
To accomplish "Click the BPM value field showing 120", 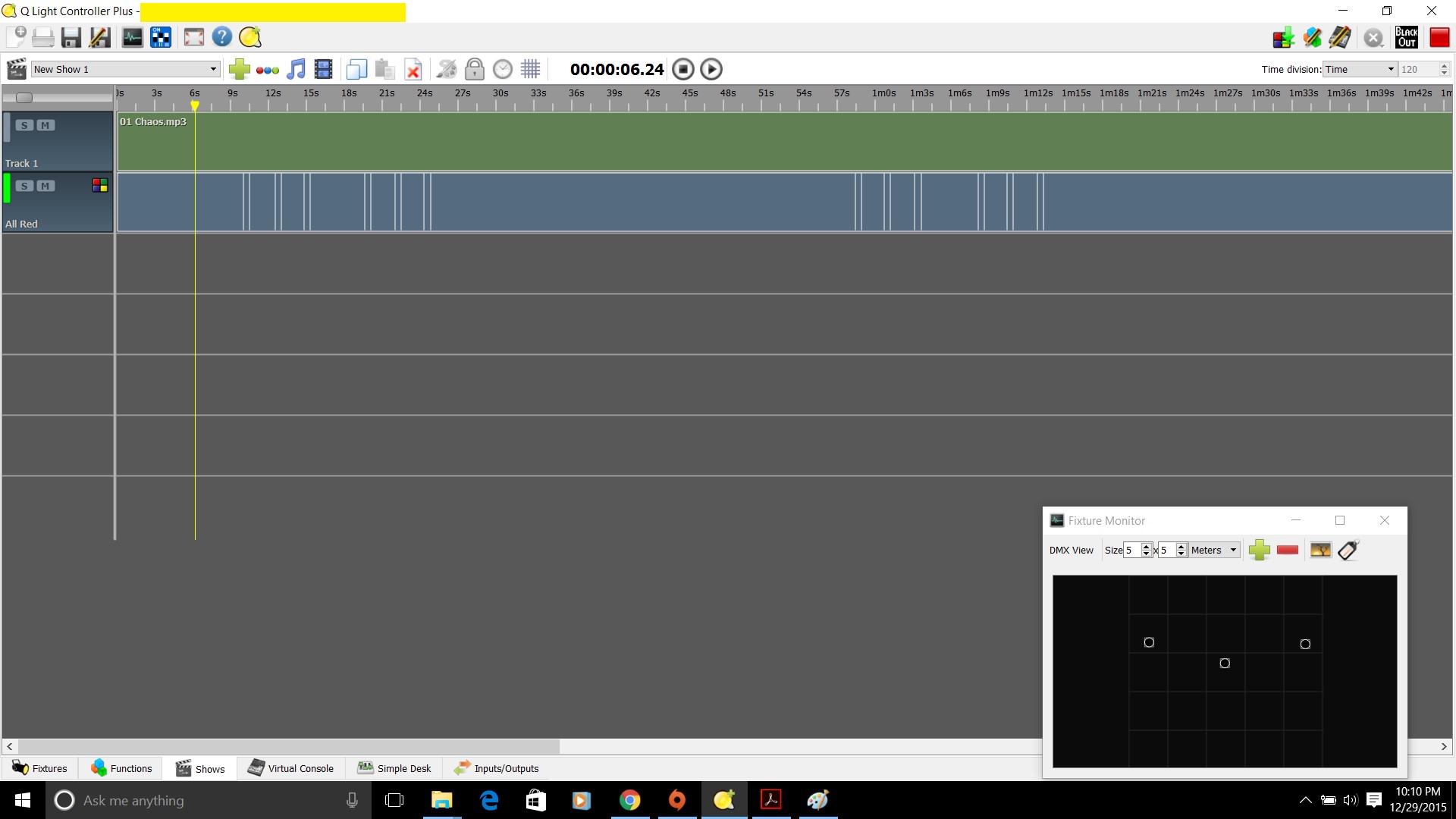I will pos(1418,69).
